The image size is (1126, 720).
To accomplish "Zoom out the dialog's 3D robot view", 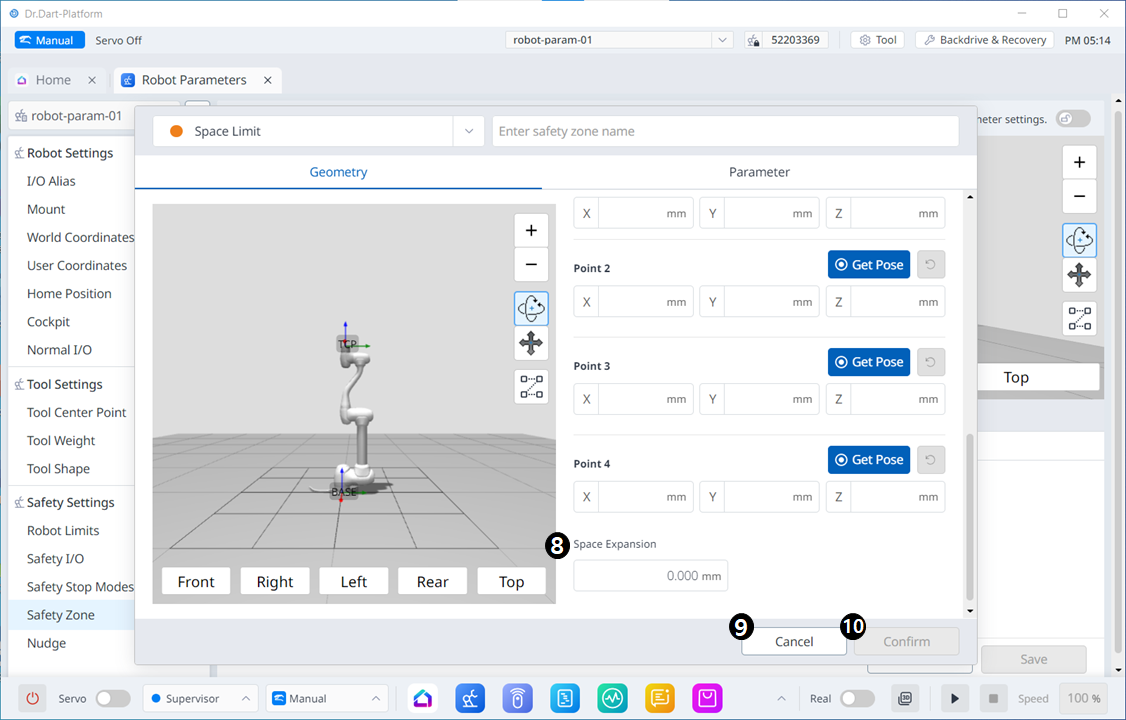I will 531,265.
